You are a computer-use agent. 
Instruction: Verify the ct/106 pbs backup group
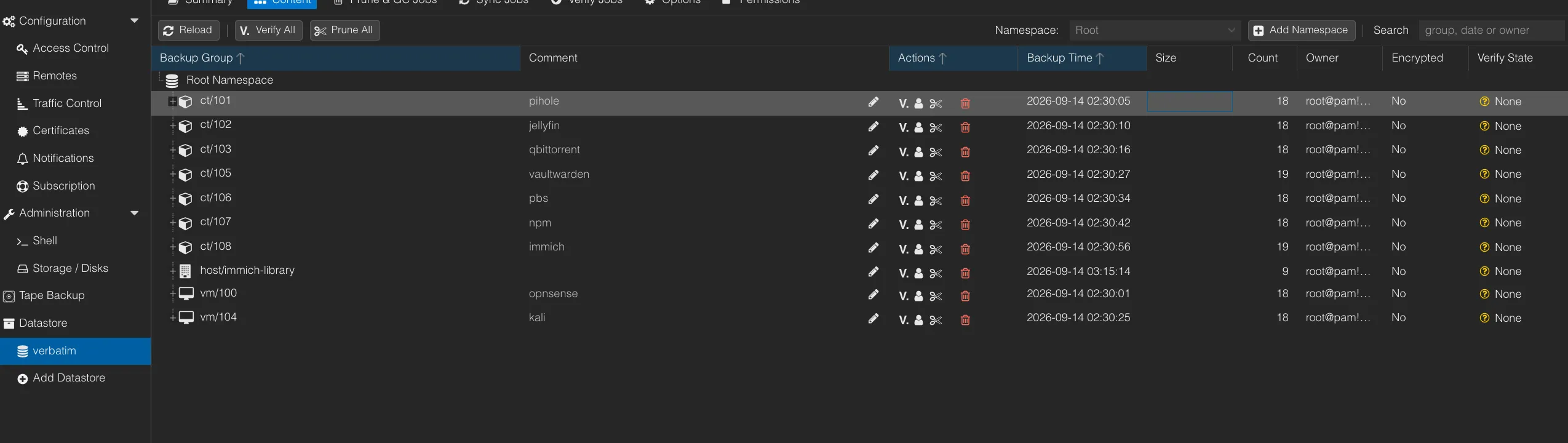click(903, 201)
